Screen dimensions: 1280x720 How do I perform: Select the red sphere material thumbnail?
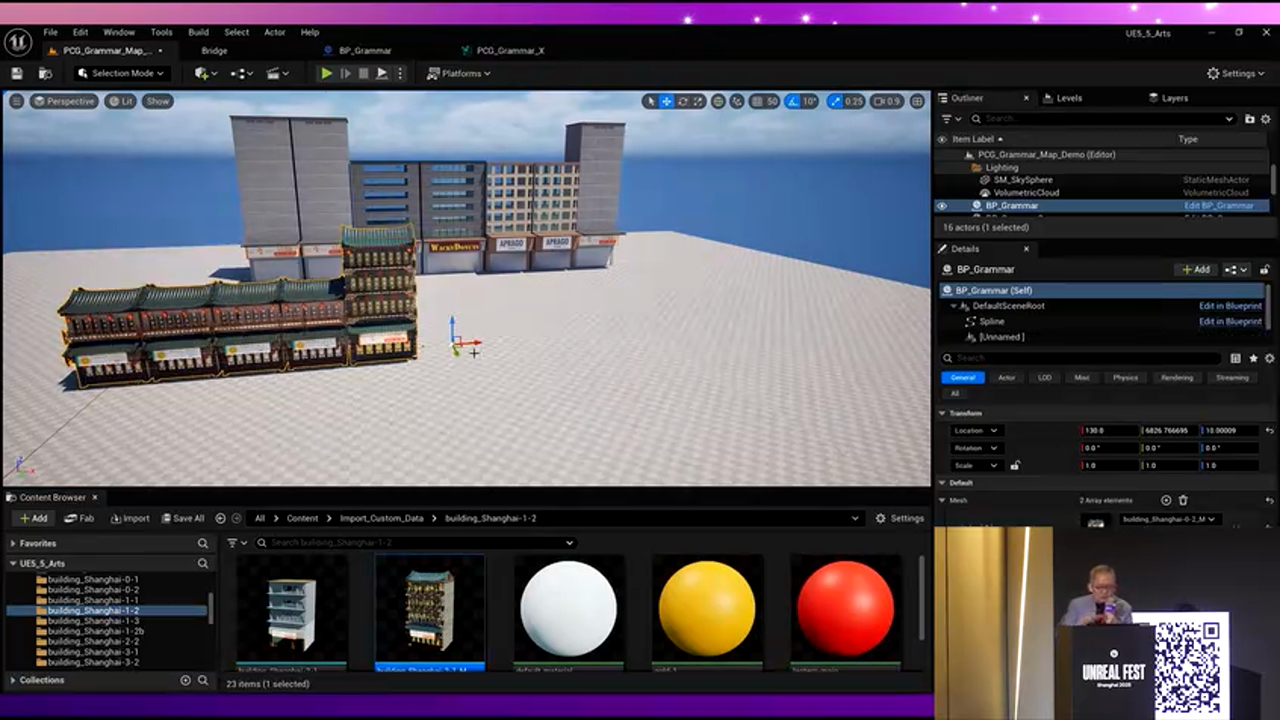pos(845,609)
